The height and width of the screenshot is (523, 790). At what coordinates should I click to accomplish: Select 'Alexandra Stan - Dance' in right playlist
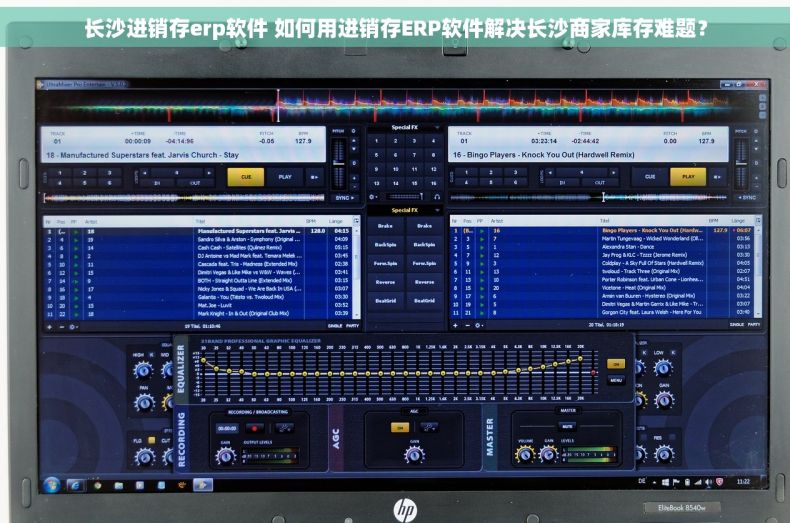603,247
